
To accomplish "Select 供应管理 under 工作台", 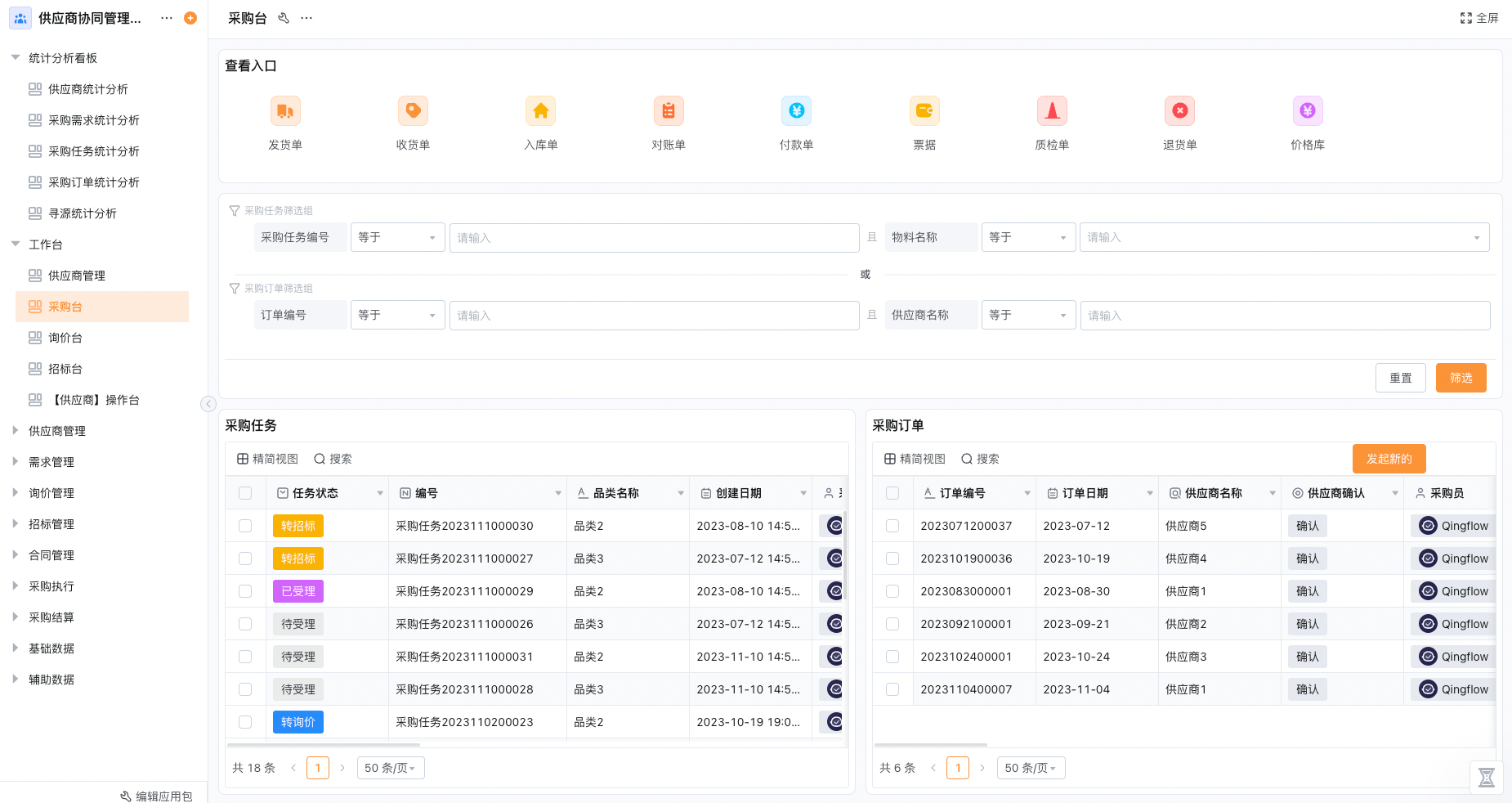I will pos(77,276).
